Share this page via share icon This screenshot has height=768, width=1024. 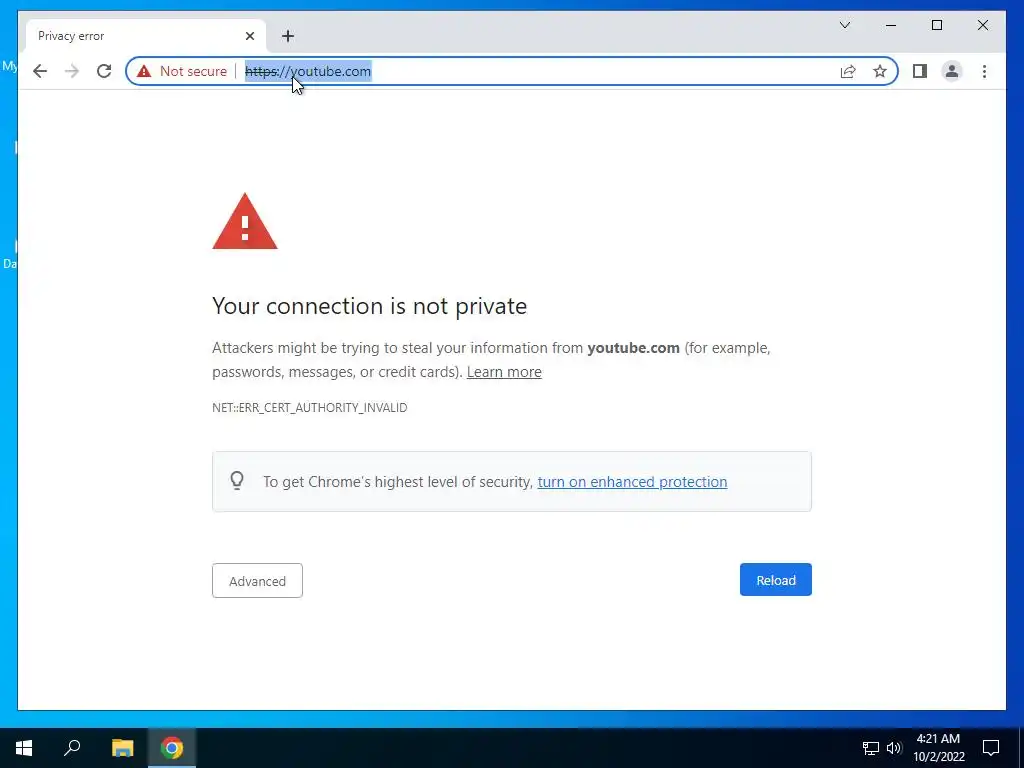(x=848, y=71)
